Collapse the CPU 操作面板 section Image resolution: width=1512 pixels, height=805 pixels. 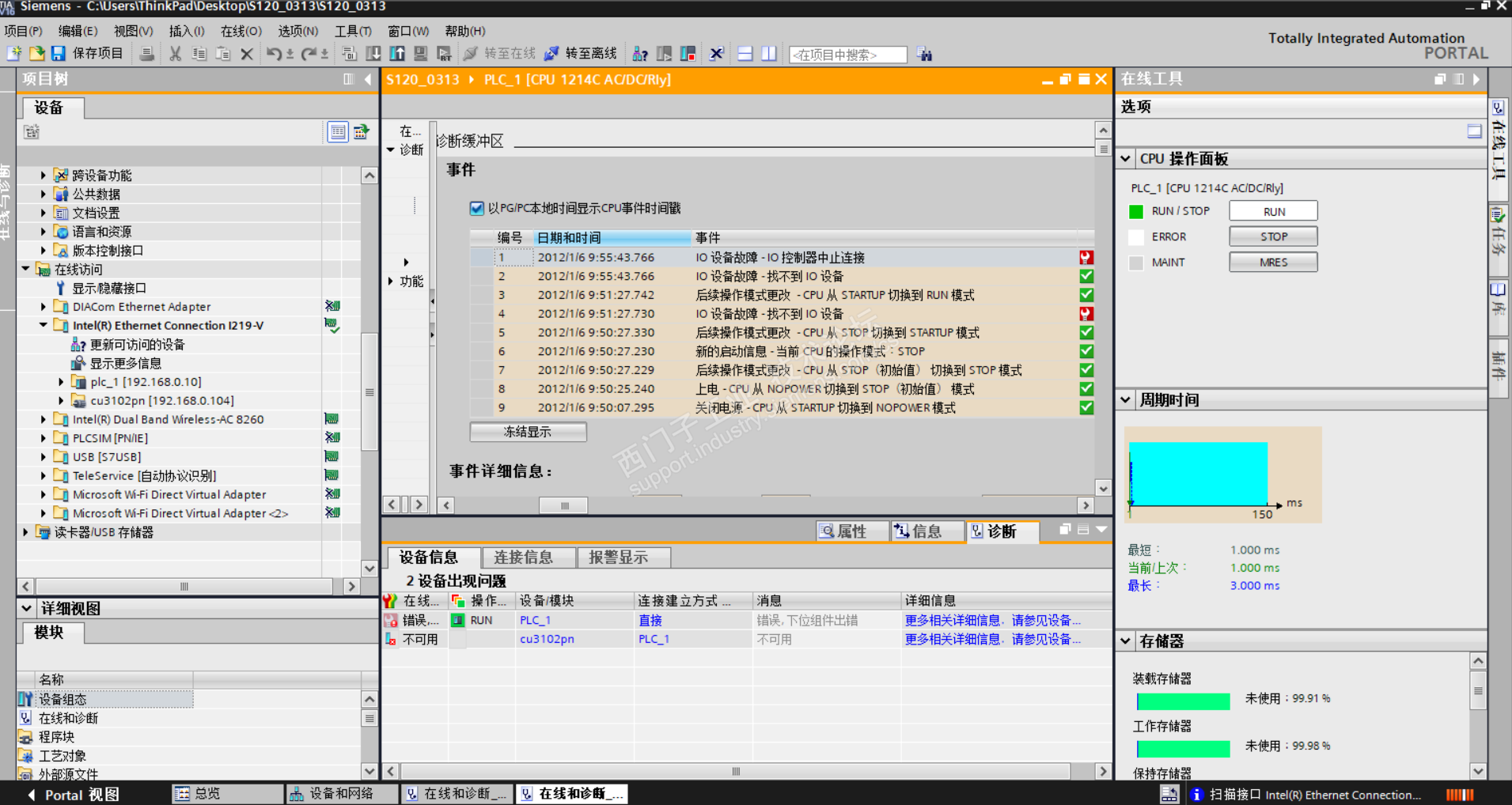pyautogui.click(x=1126, y=159)
